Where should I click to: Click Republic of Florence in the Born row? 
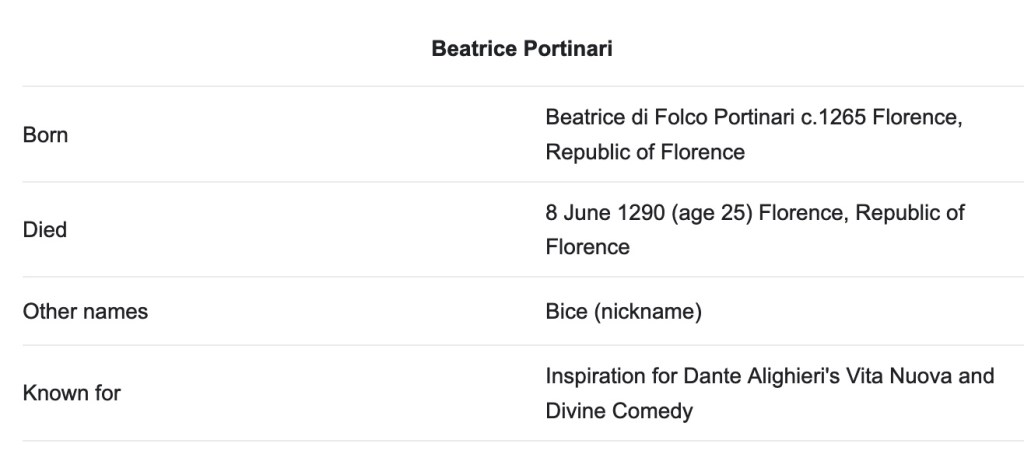[x=645, y=153]
